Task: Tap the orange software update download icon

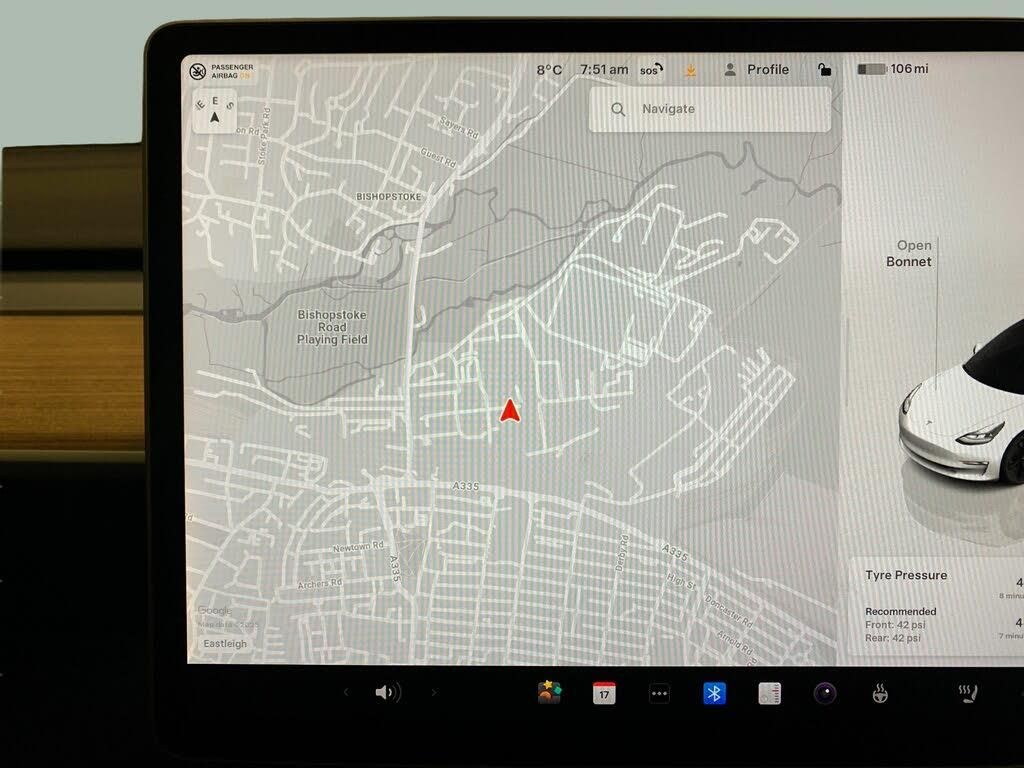Action: pos(690,71)
